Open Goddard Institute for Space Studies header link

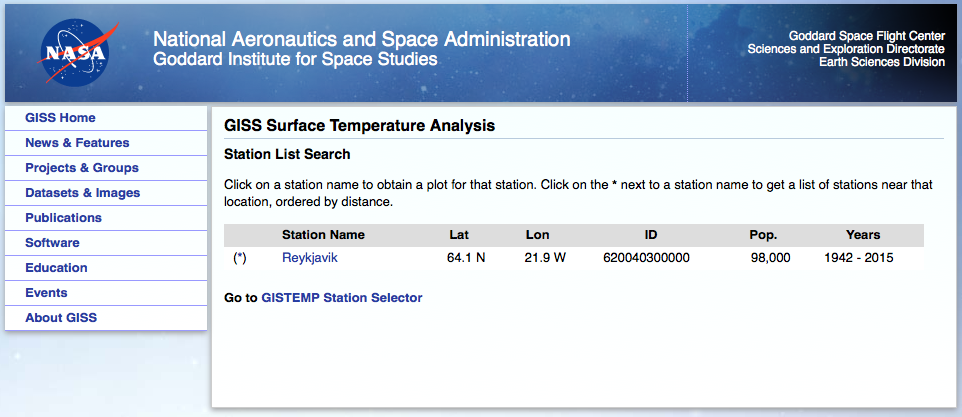point(295,59)
